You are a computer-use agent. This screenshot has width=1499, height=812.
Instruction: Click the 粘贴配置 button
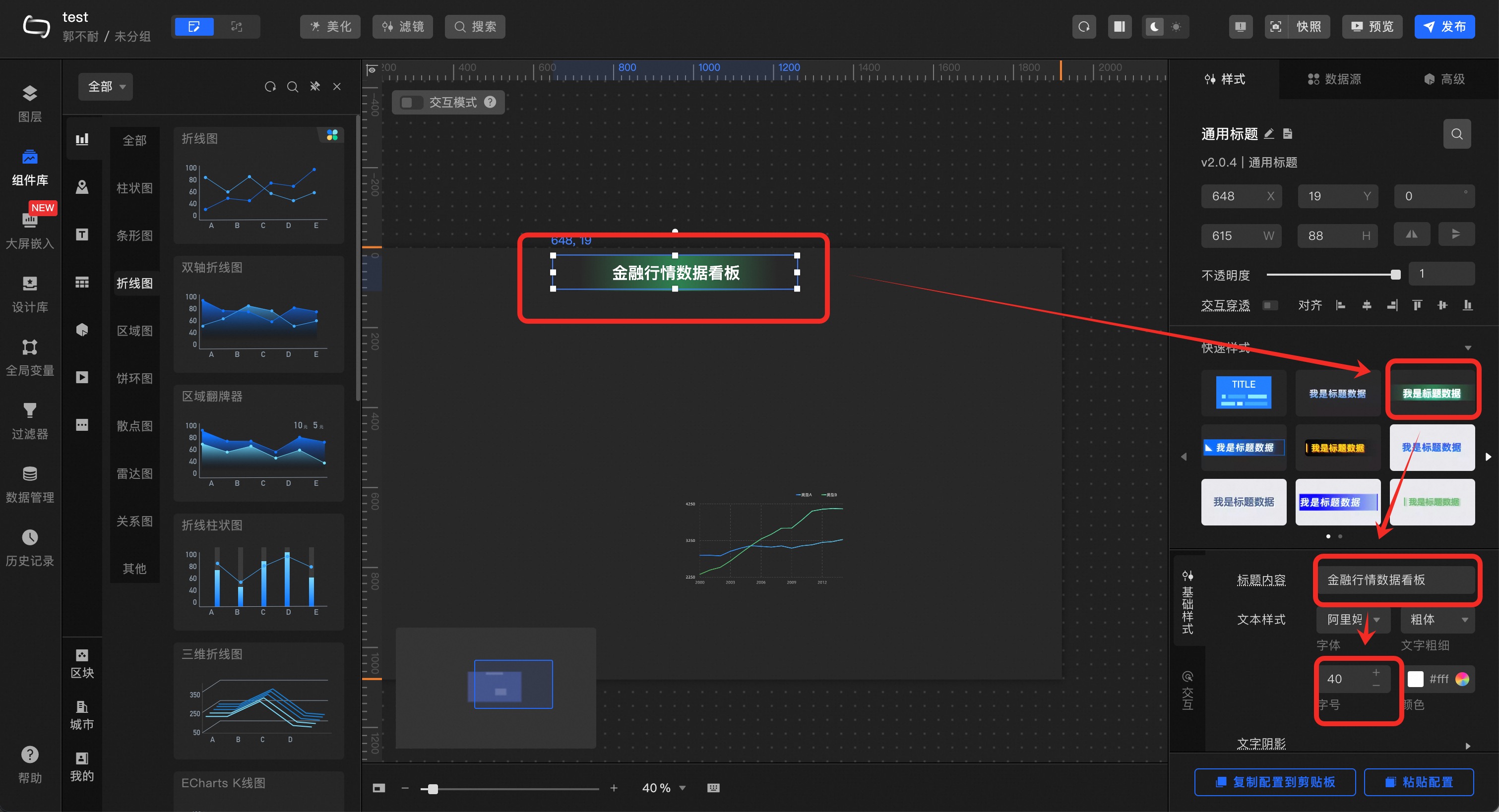(x=1419, y=782)
